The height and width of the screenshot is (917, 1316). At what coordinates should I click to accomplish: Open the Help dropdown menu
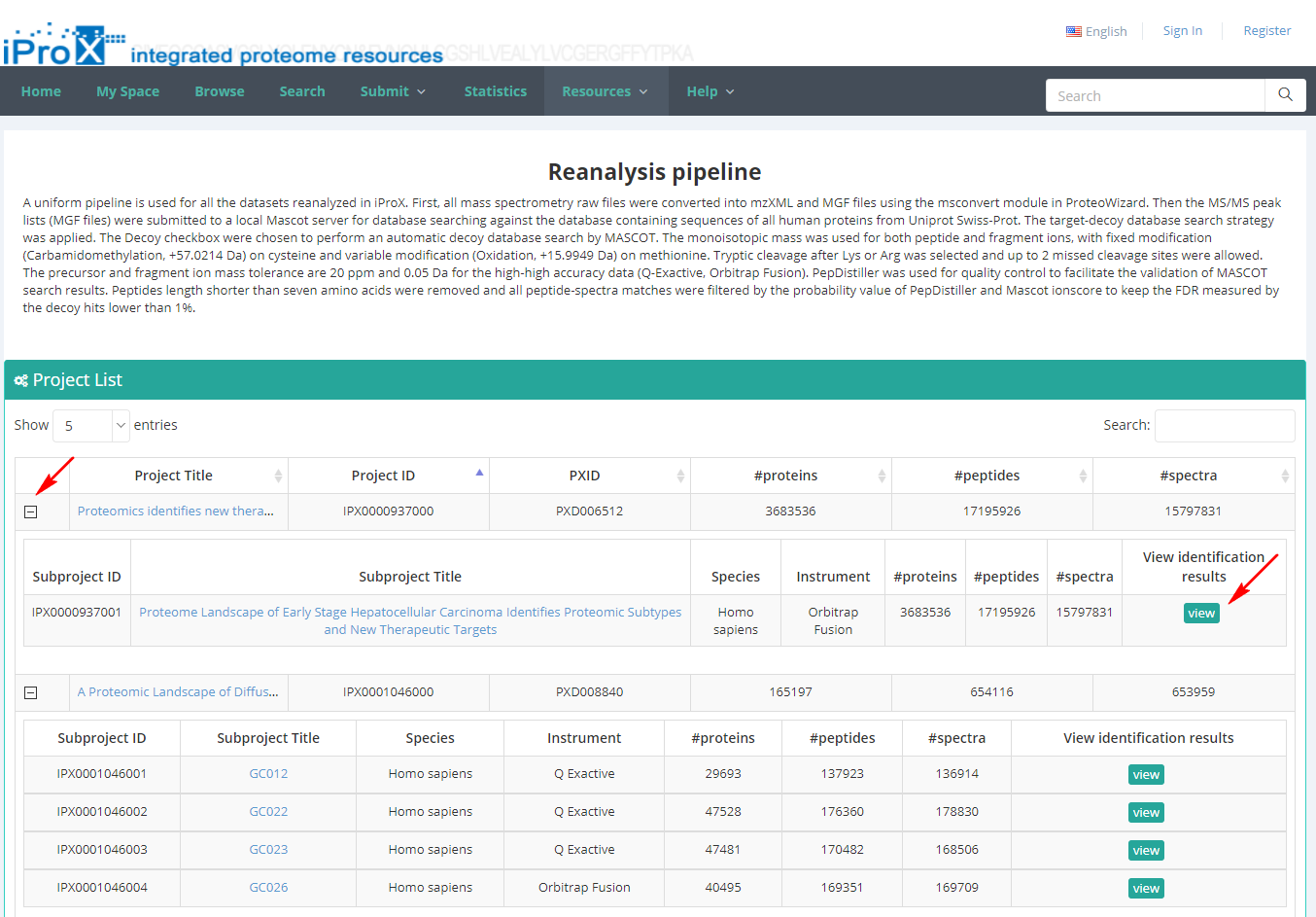coord(710,91)
